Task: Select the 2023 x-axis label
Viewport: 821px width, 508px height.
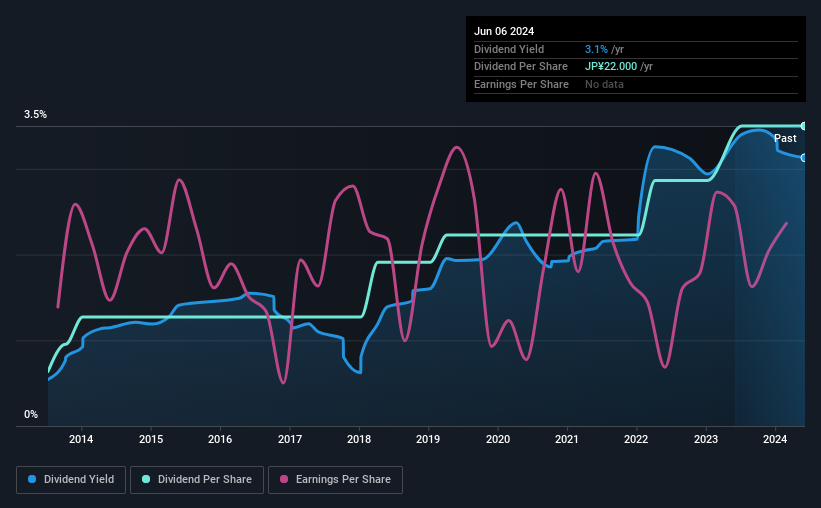Action: click(x=706, y=439)
